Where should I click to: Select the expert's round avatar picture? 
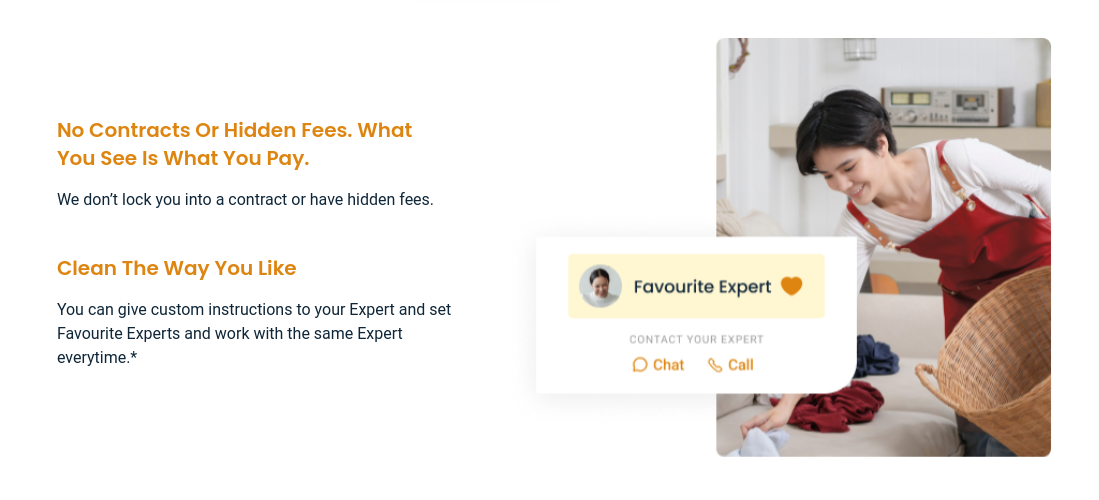tap(600, 286)
